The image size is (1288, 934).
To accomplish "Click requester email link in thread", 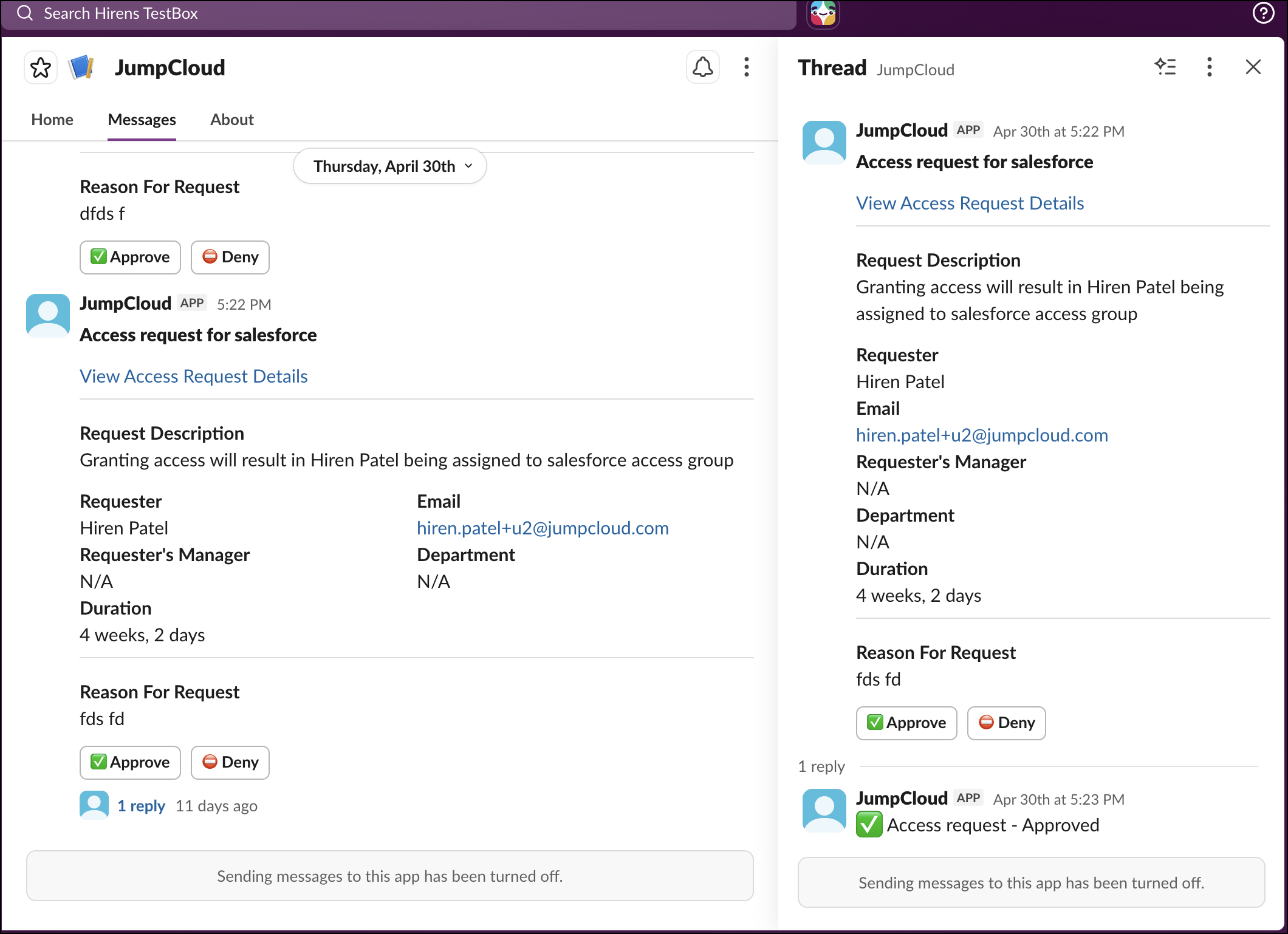I will pyautogui.click(x=982, y=435).
